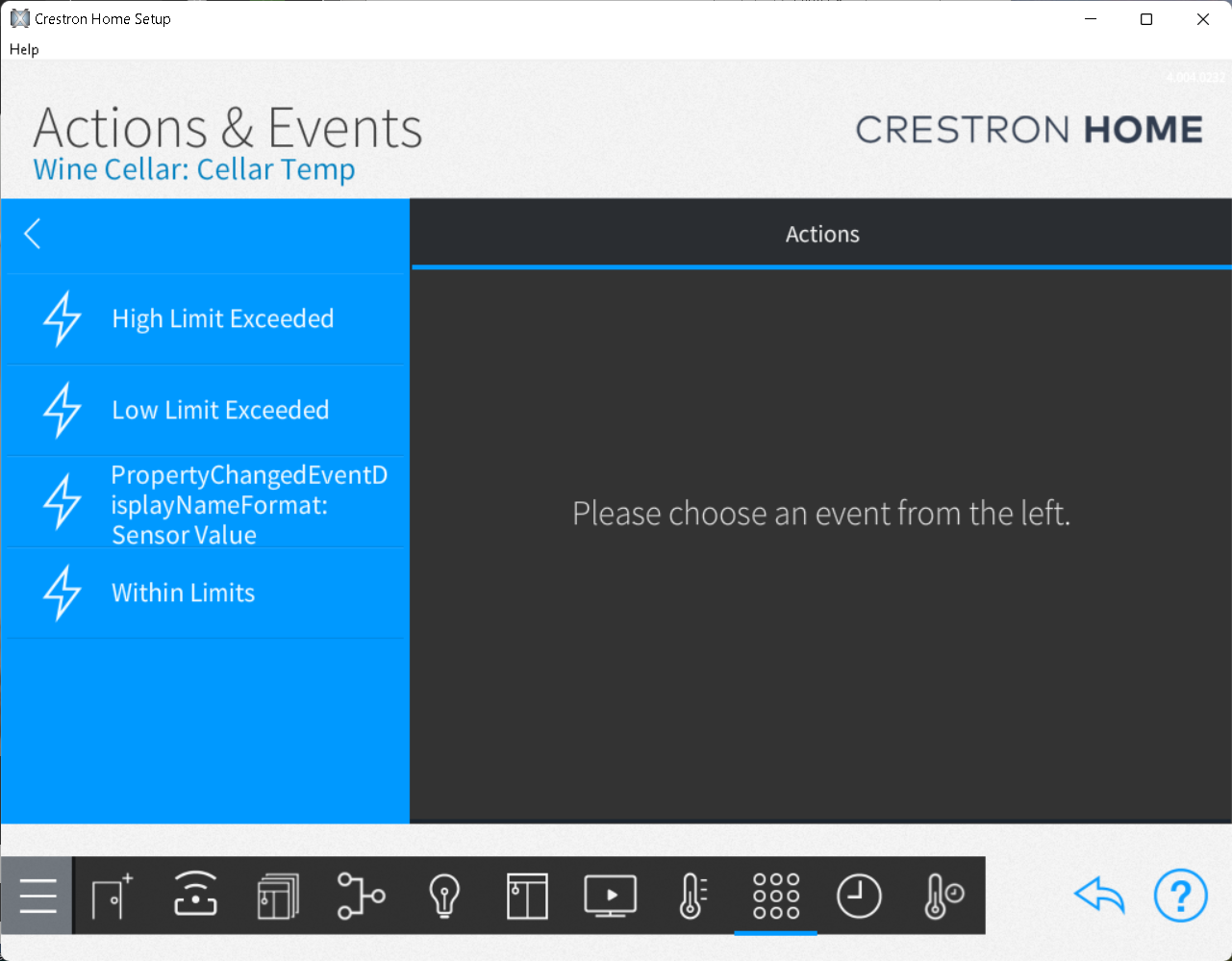Viewport: 1232px width, 961px height.
Task: Select the Actions tab
Action: pyautogui.click(x=821, y=235)
